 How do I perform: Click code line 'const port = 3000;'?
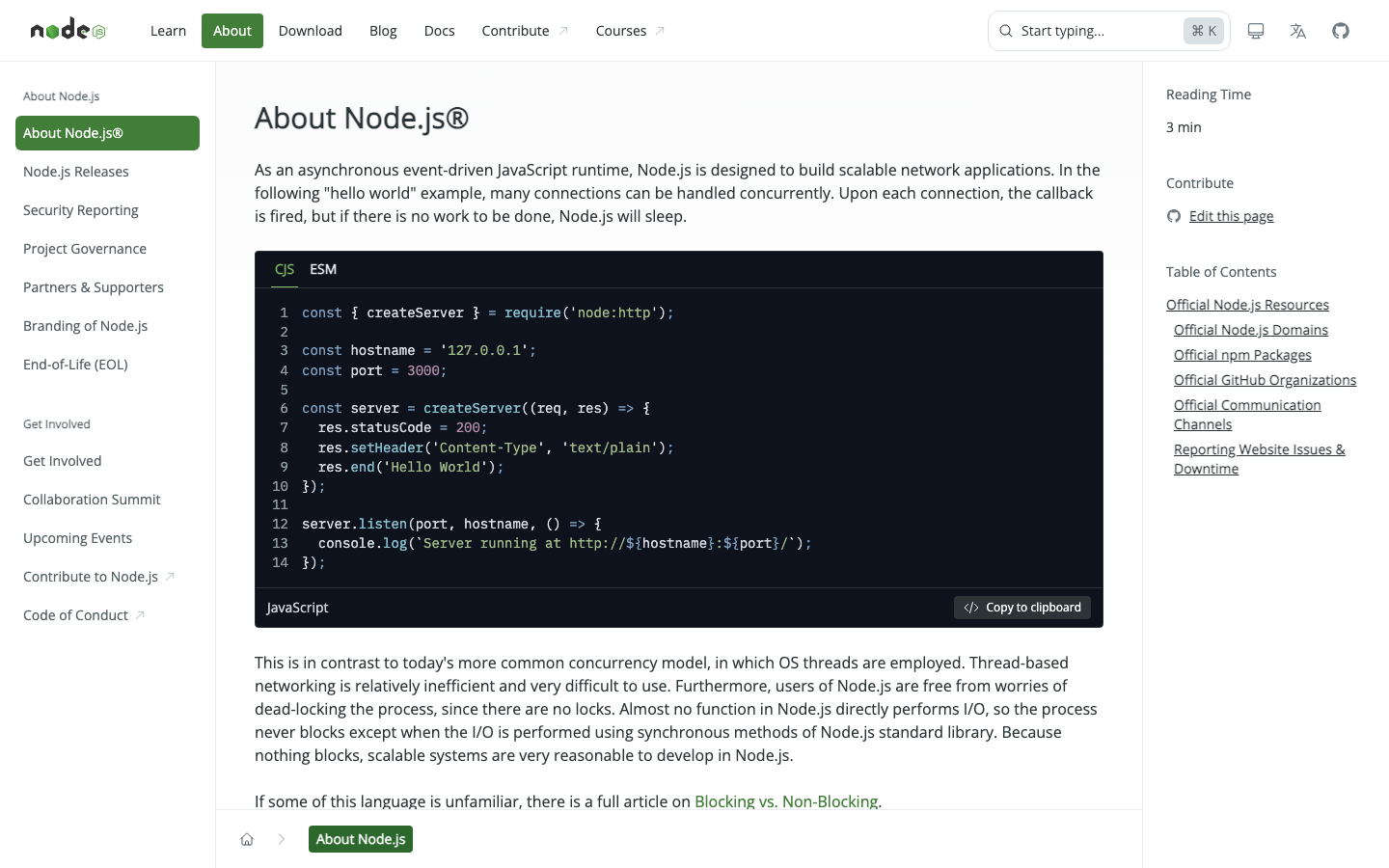point(374,370)
